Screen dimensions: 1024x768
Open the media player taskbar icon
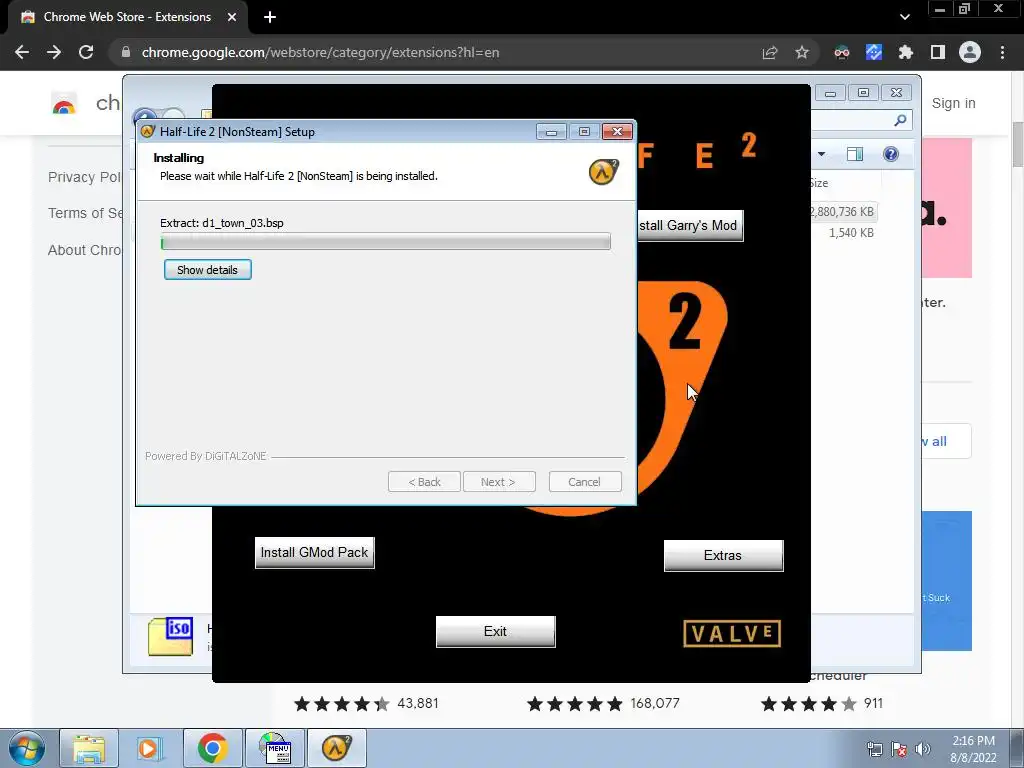[x=151, y=748]
